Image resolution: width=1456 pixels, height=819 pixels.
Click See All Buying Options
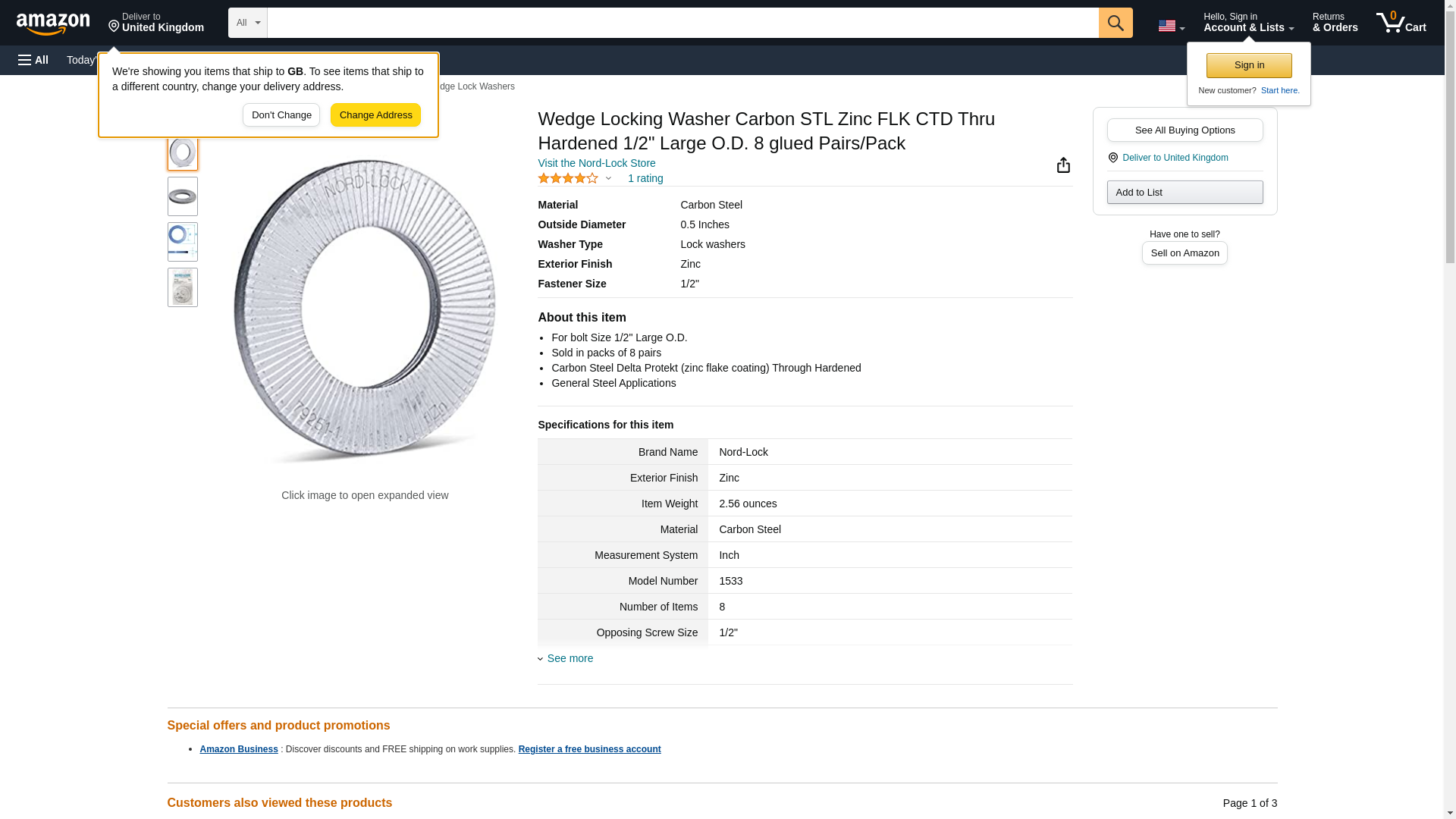pos(1185,130)
